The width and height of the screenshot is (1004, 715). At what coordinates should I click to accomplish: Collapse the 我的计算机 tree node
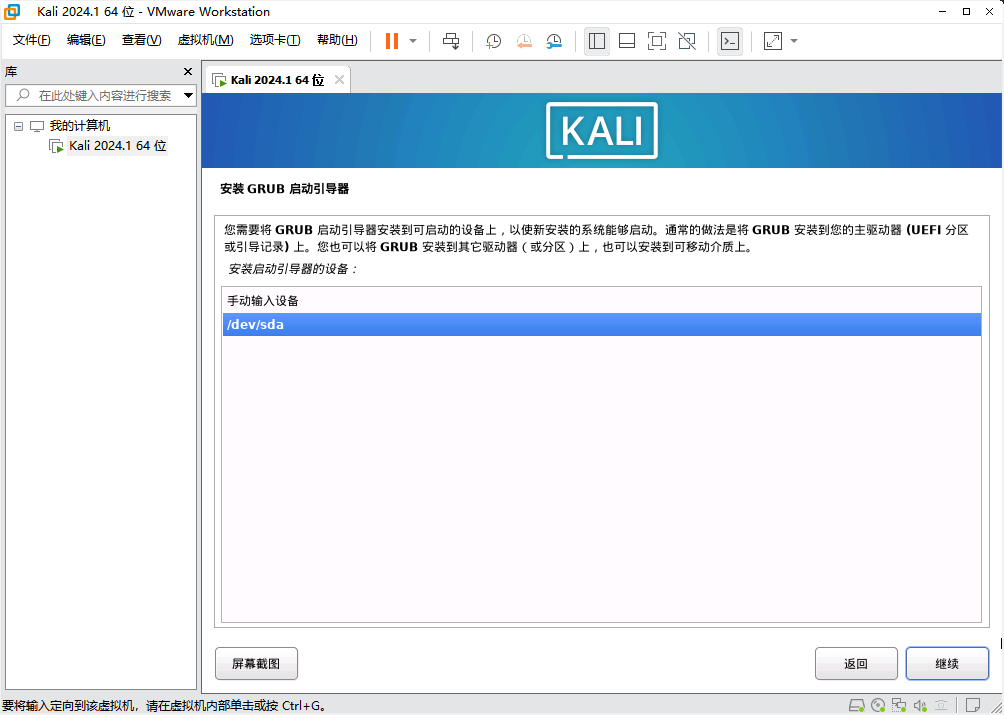pos(18,126)
